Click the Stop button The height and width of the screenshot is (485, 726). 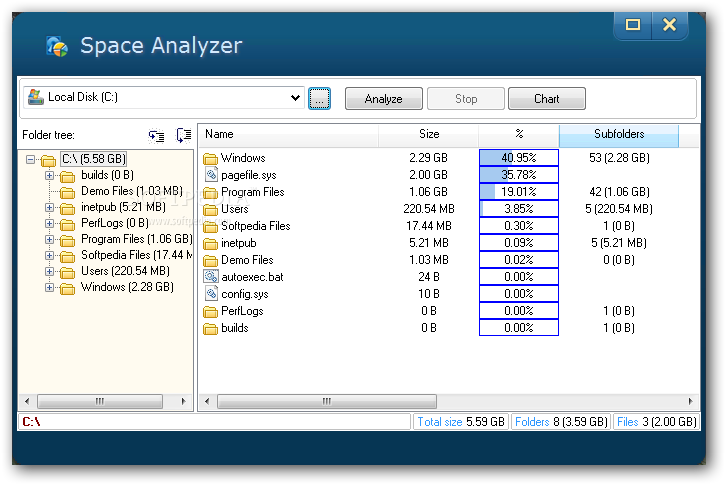[x=466, y=99]
